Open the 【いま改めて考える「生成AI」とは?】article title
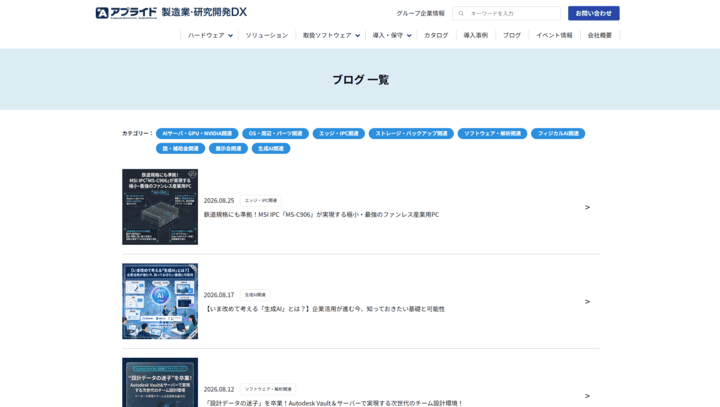 coord(324,309)
